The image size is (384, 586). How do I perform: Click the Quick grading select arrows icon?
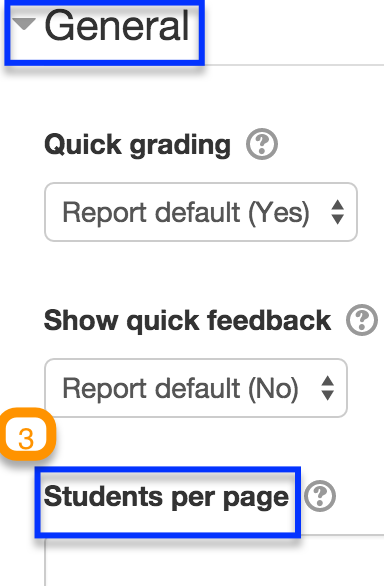pos(337,212)
